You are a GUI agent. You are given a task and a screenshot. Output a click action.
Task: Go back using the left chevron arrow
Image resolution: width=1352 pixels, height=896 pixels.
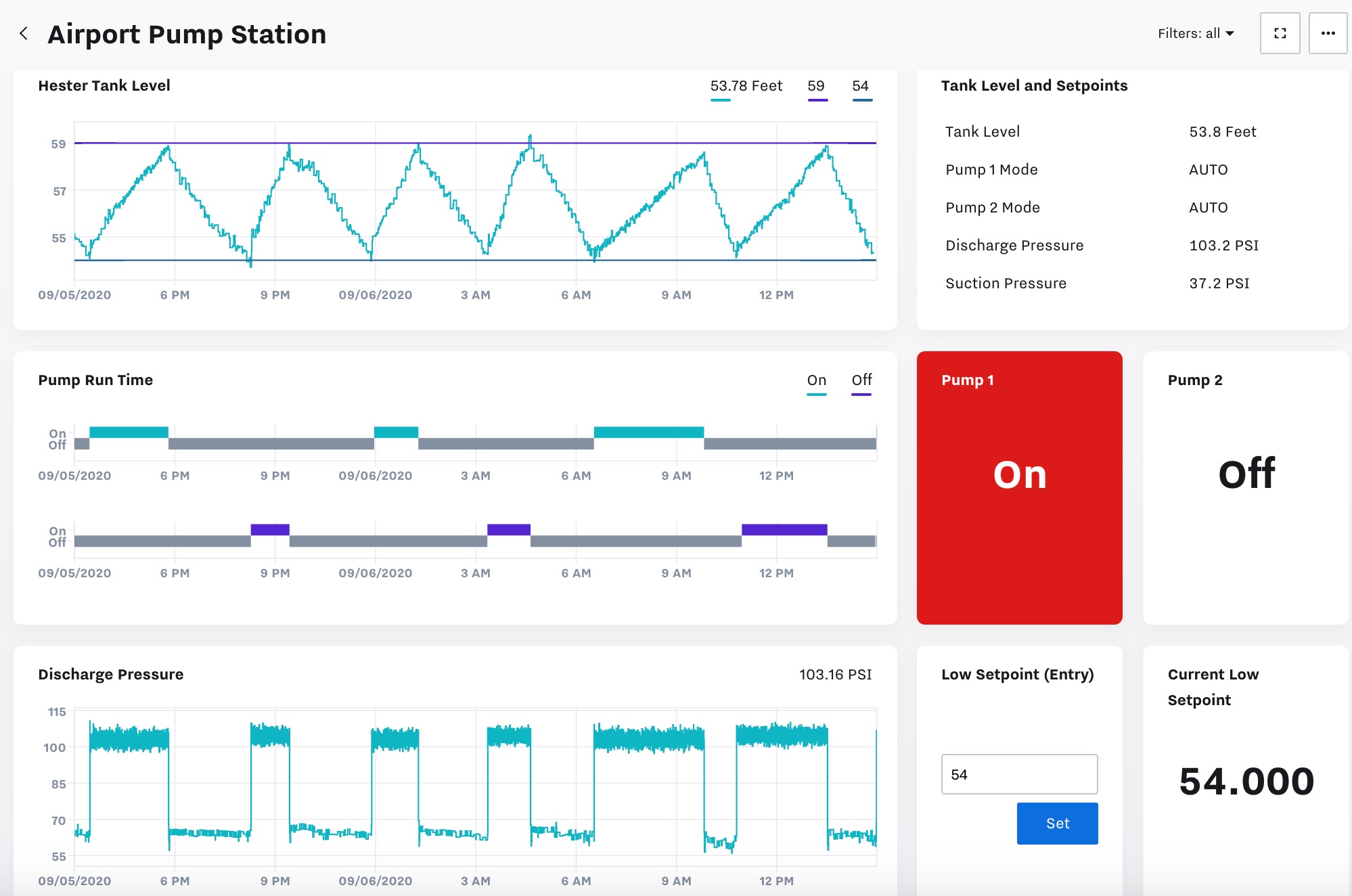pyautogui.click(x=24, y=33)
